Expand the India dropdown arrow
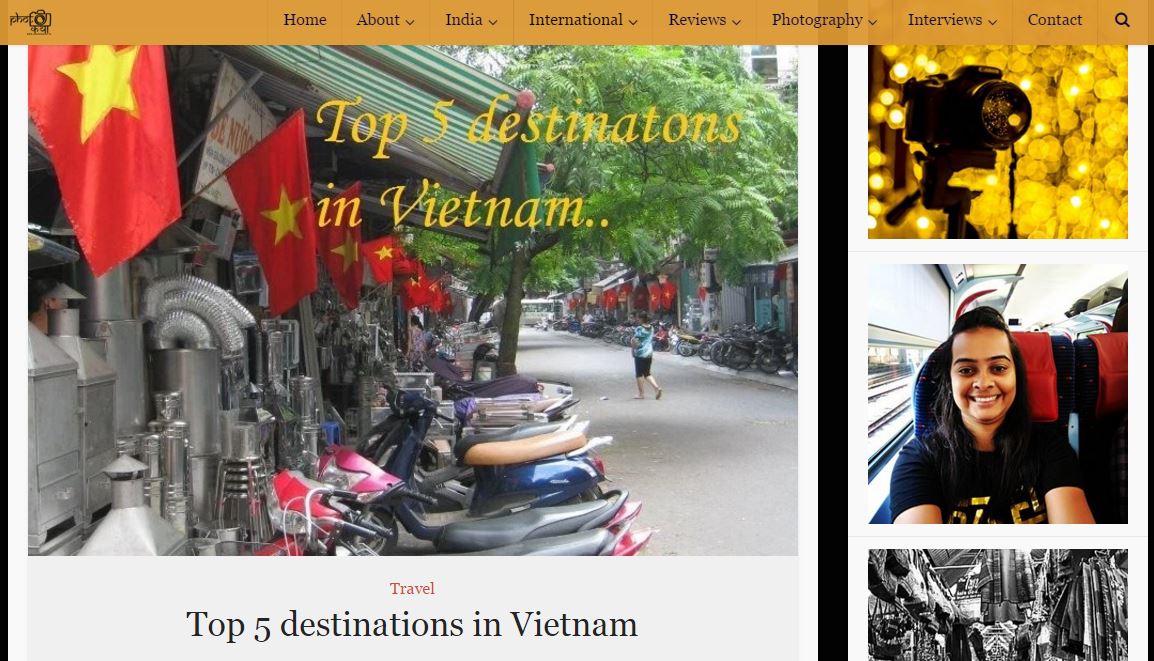This screenshot has height=661, width=1154. 493,22
